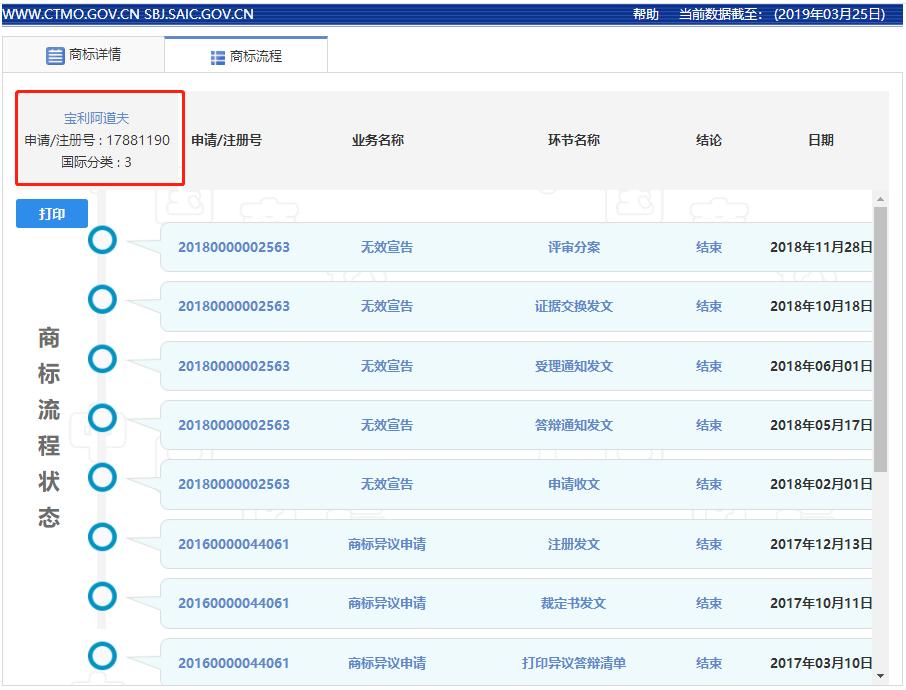The width and height of the screenshot is (906, 690).
Task: Open the 商标流程 tab
Action: (x=246, y=57)
